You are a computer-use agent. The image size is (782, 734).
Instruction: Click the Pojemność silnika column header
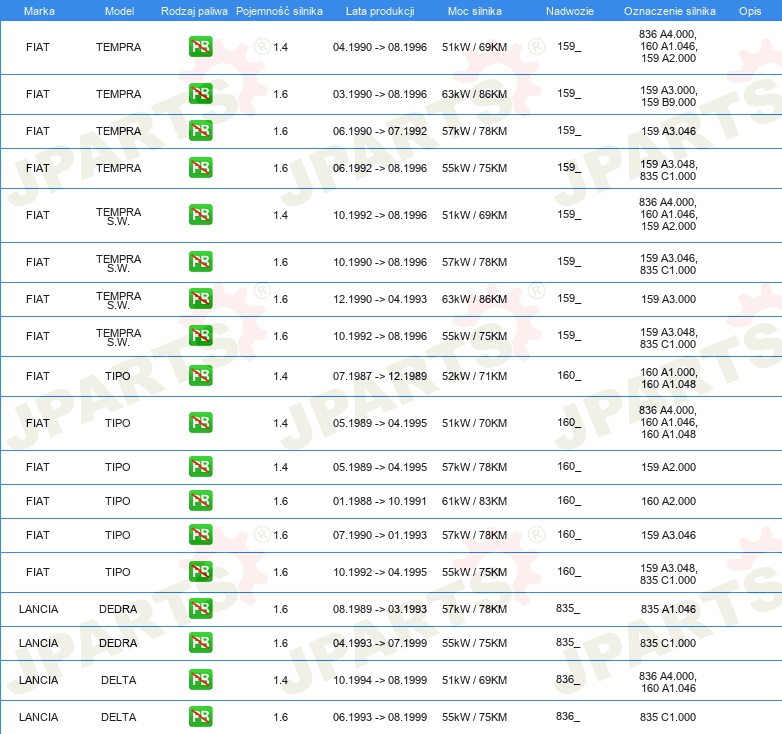279,11
